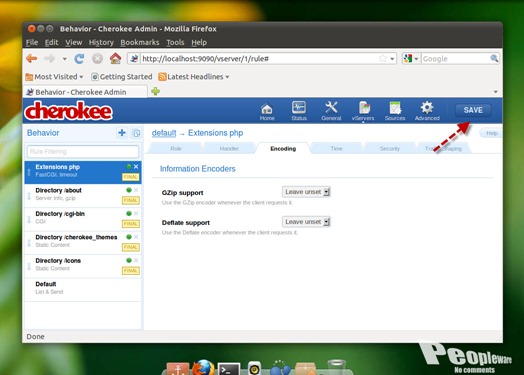The height and width of the screenshot is (375, 524).
Task: Switch to the Security tab
Action: (390, 148)
